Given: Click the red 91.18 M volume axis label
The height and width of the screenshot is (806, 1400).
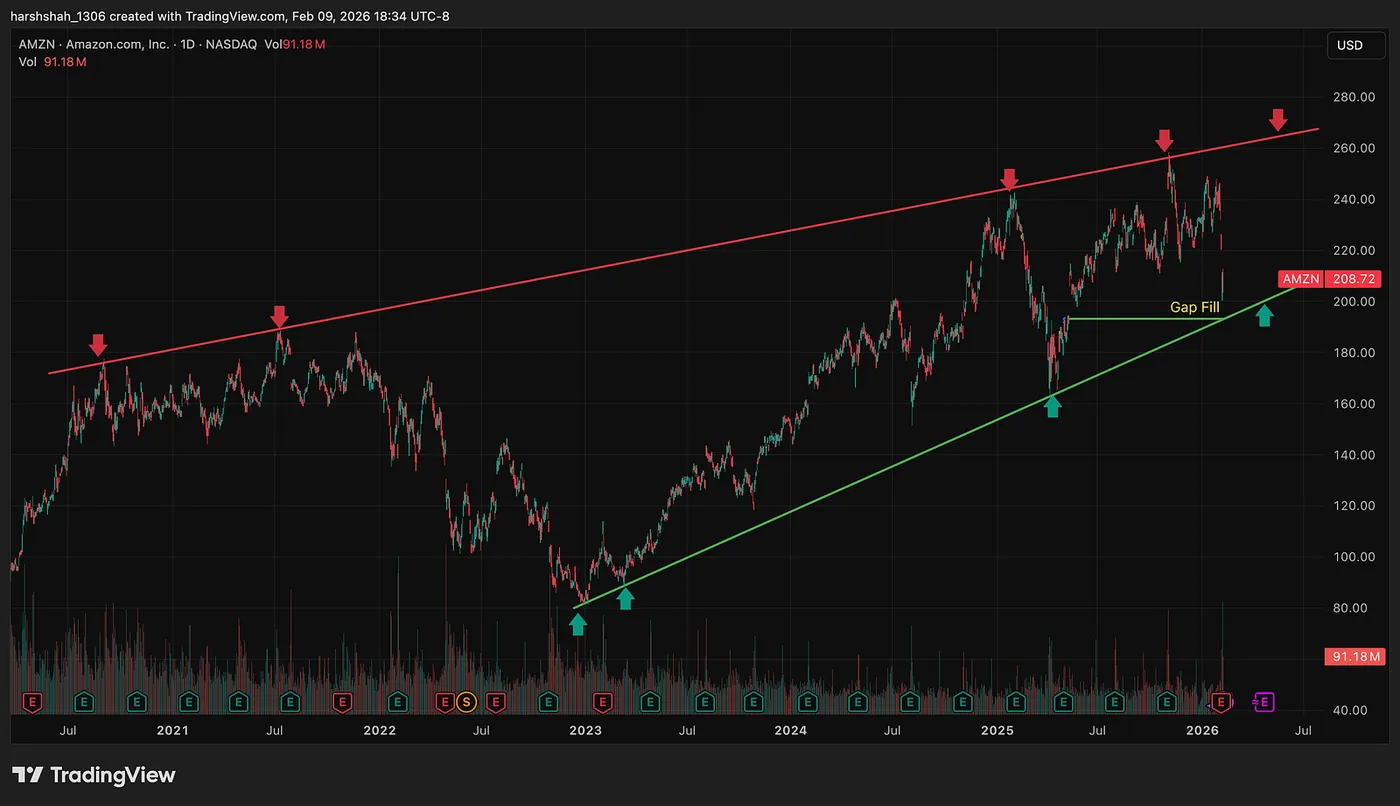Looking at the screenshot, I should click(x=1355, y=657).
